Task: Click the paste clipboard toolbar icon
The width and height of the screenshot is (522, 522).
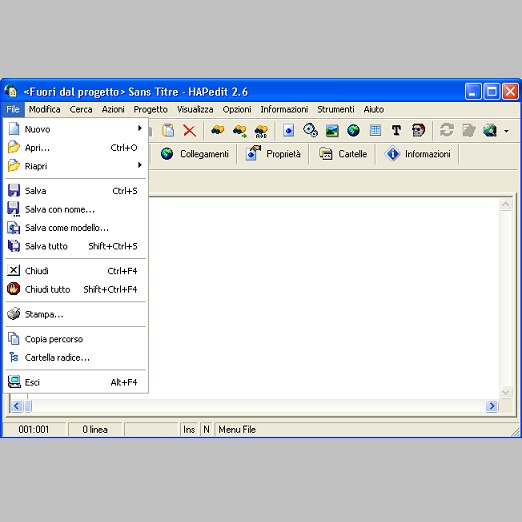Action: tap(168, 130)
